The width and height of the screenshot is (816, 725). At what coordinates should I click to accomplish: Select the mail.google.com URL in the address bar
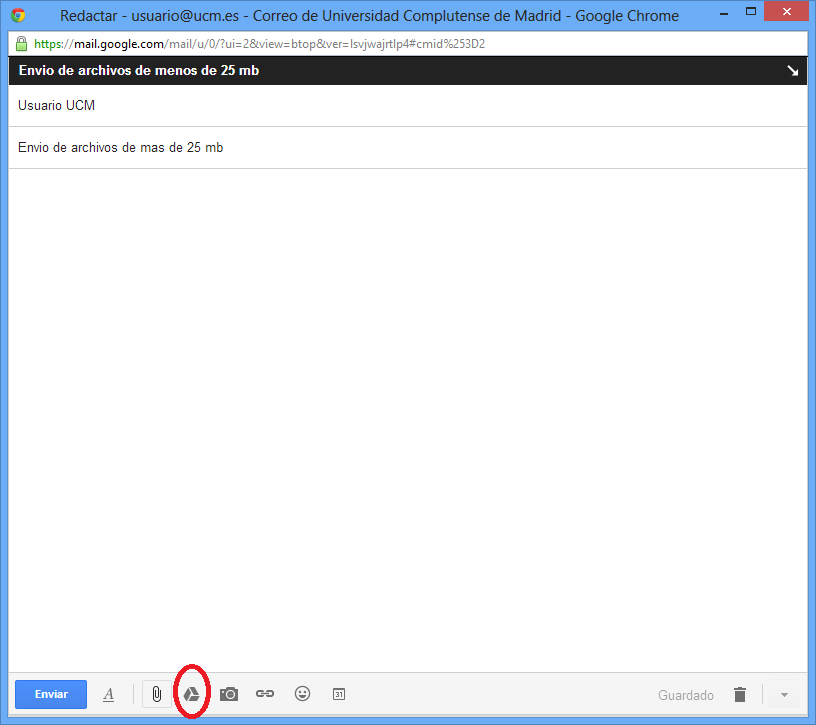[259, 44]
